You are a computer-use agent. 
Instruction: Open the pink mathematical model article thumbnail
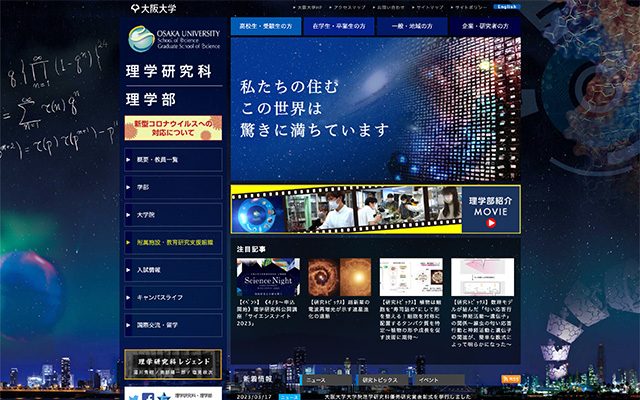click(482, 277)
